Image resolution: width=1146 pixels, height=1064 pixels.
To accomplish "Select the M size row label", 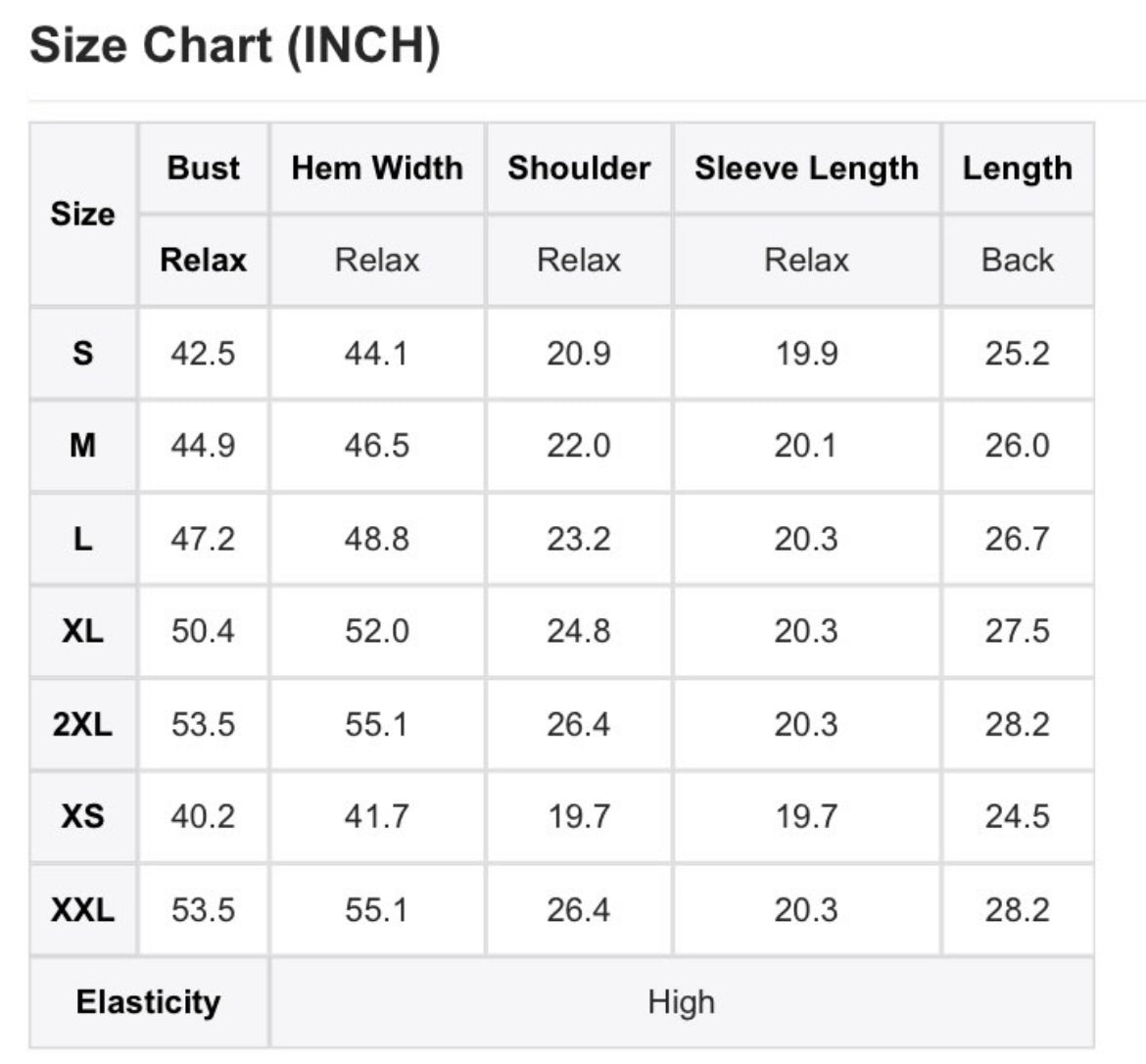I will point(82,446).
